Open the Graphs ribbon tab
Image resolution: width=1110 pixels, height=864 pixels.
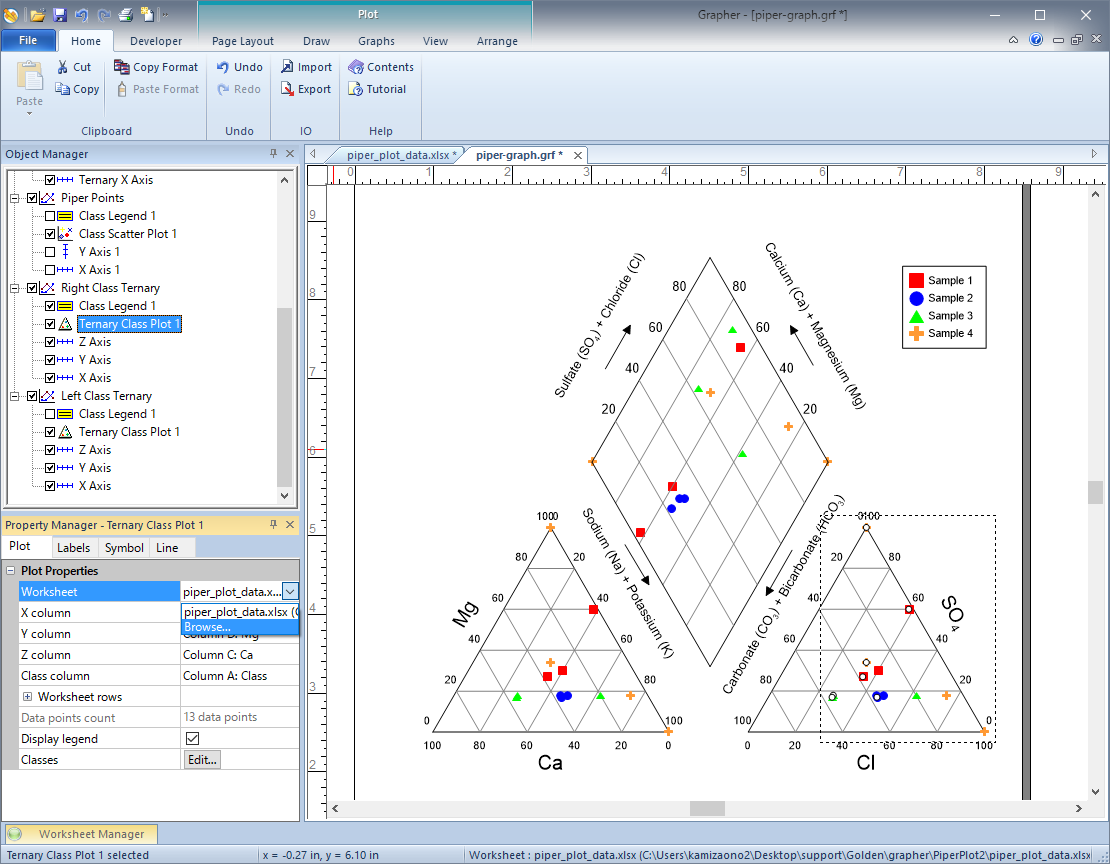[377, 41]
